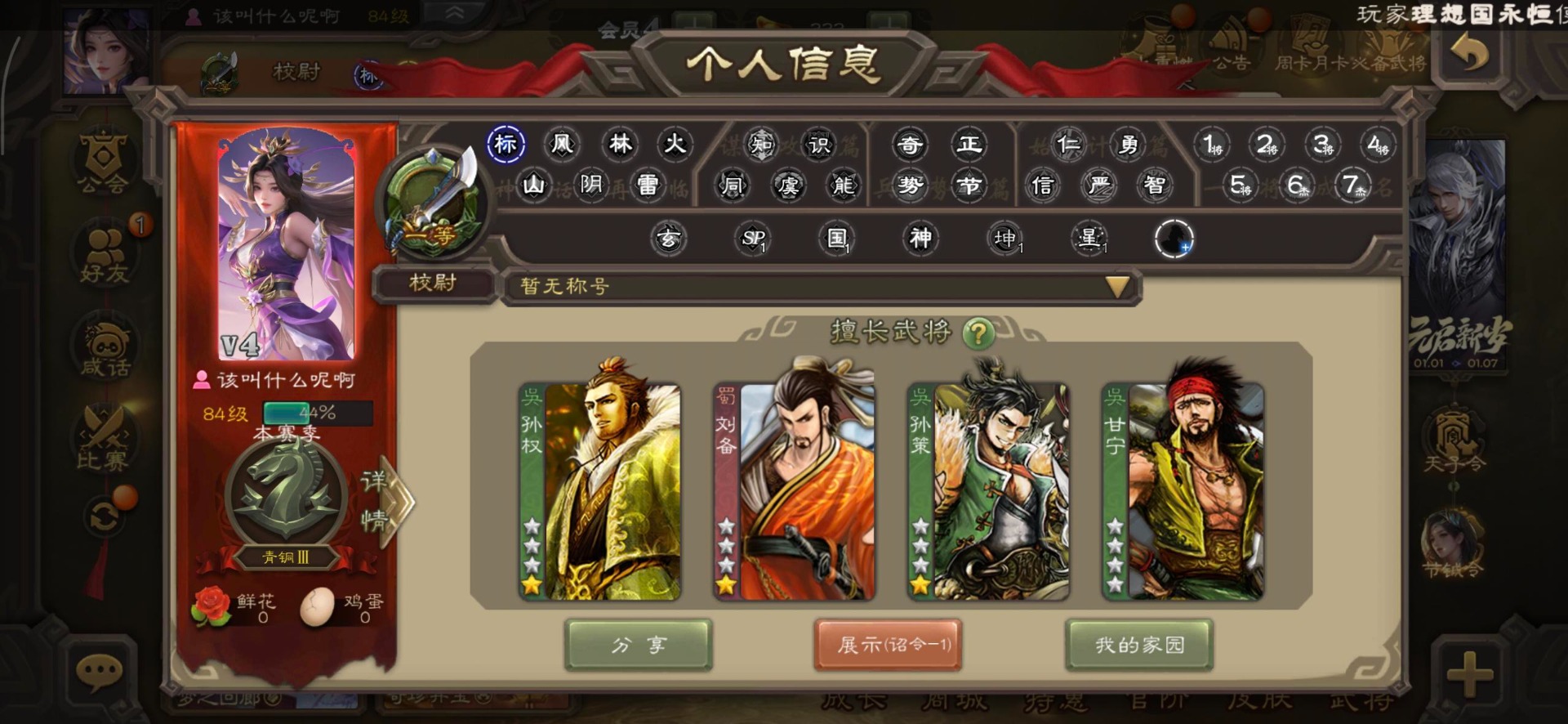Open the 公会 guild sidebar item
1568x724 pixels.
(x=104, y=162)
